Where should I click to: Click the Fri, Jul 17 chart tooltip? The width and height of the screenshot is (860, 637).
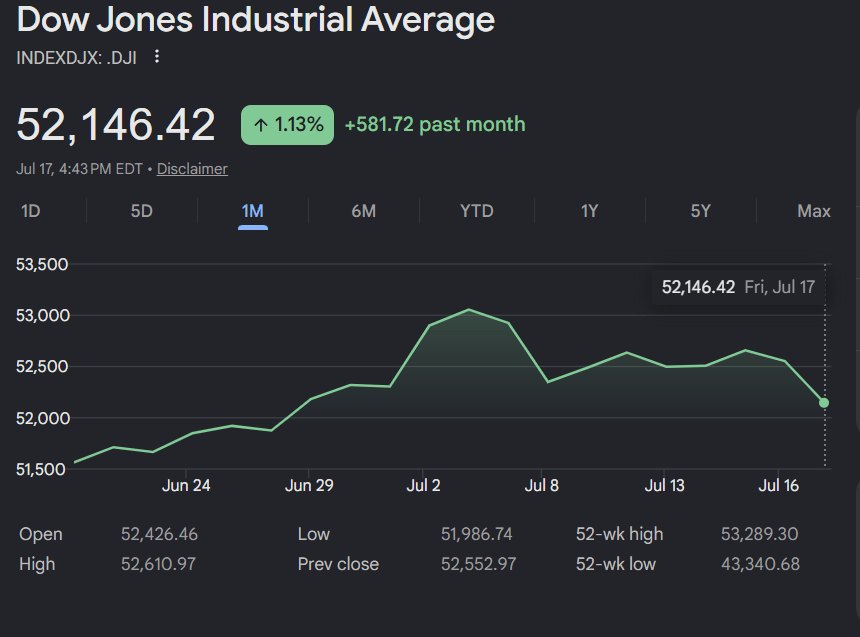[x=738, y=287]
